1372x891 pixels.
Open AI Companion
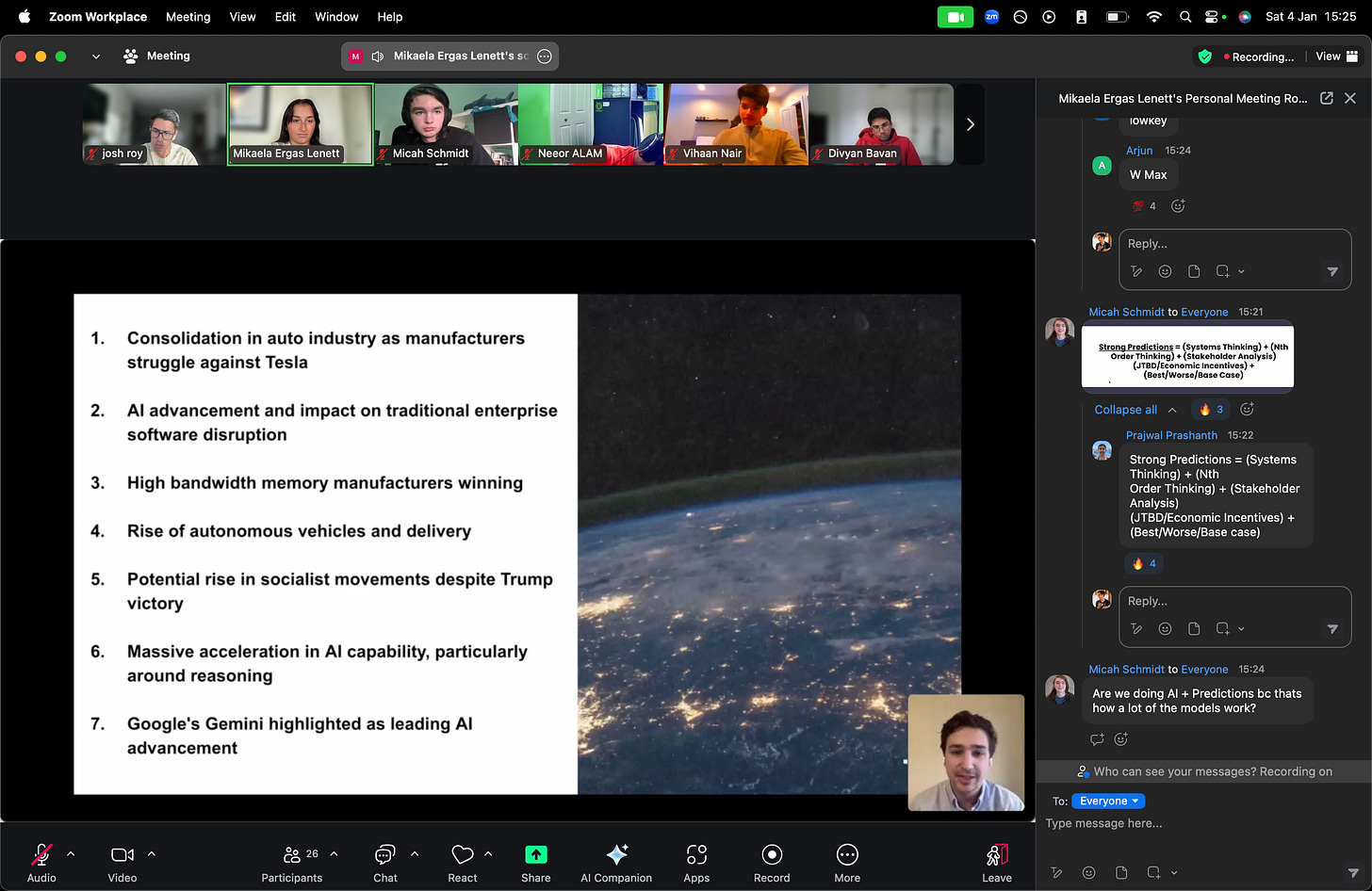point(616,863)
